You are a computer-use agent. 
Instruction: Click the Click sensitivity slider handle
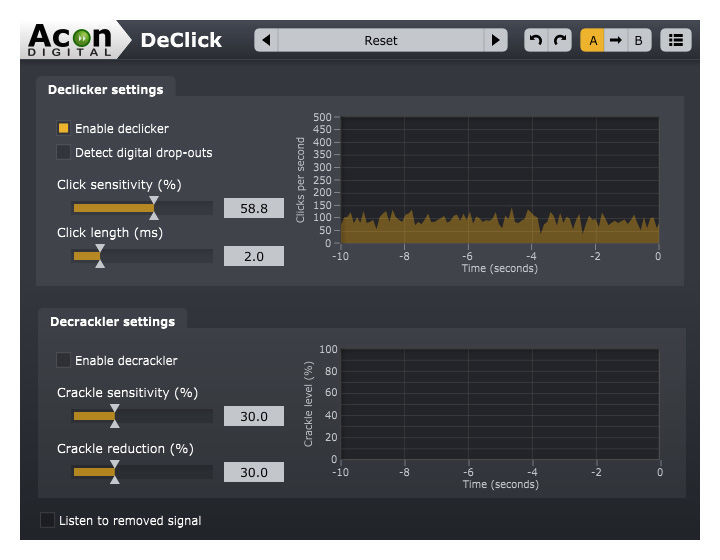click(x=154, y=208)
